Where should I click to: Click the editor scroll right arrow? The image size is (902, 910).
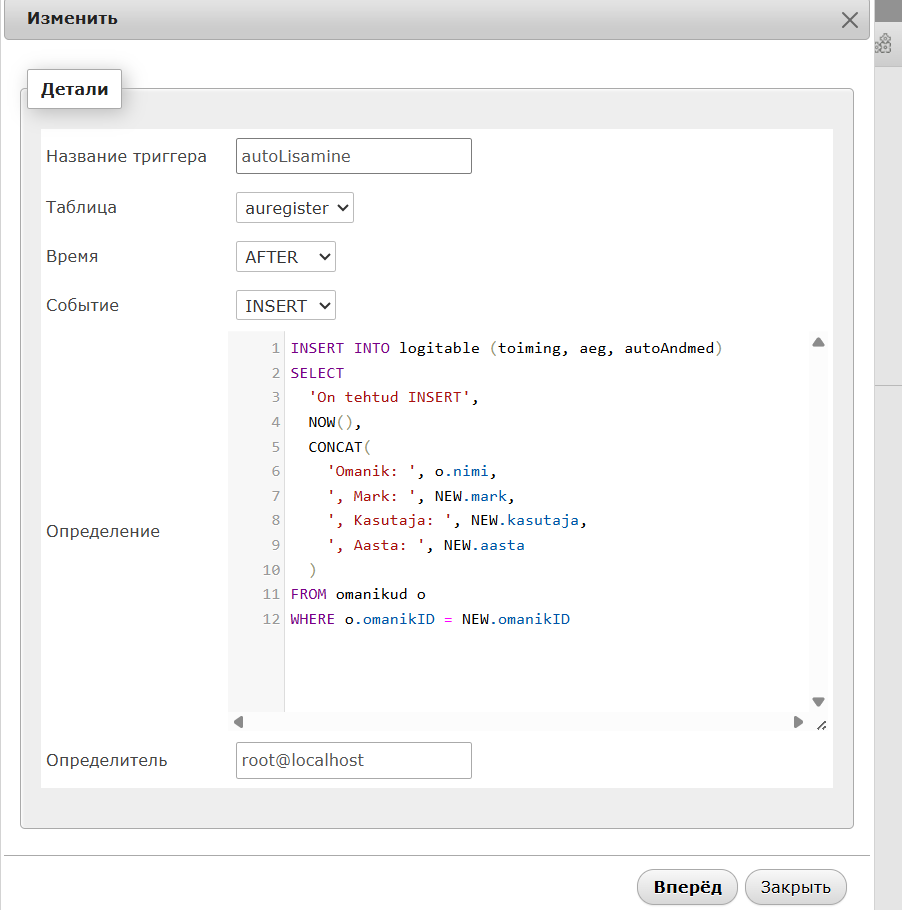tap(798, 722)
